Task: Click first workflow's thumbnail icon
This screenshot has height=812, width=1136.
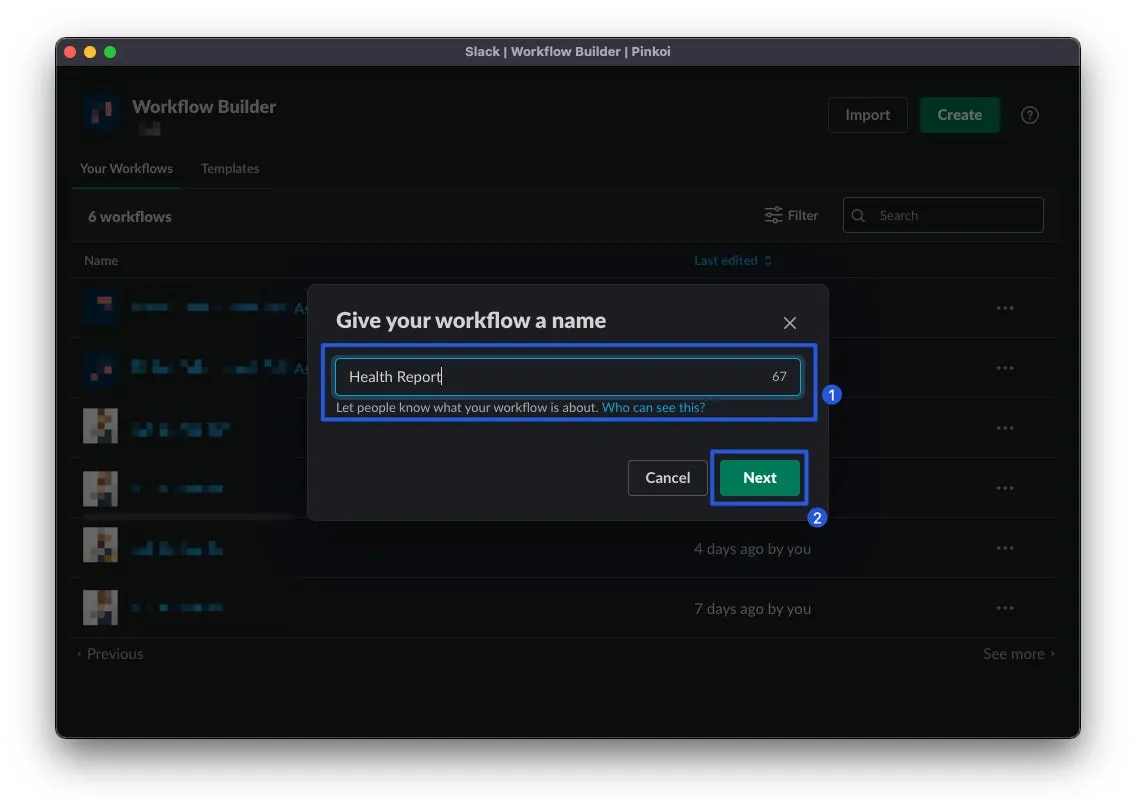Action: 100,308
